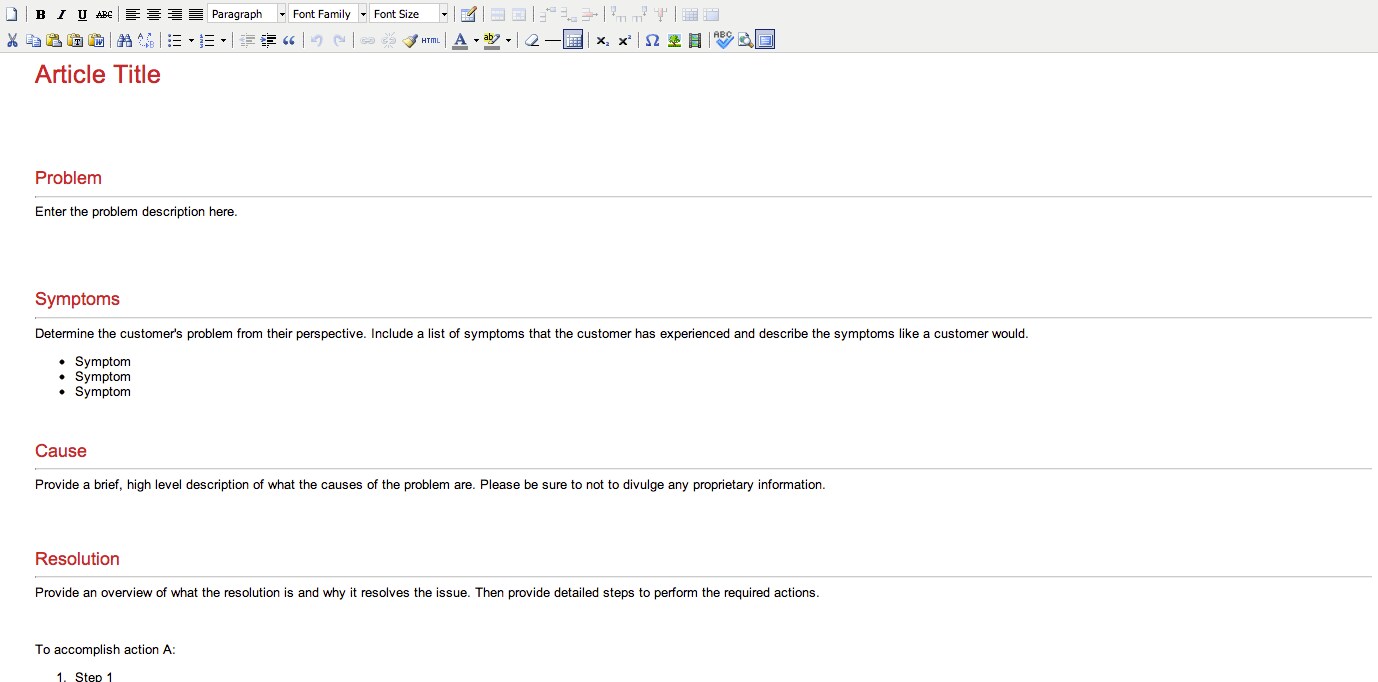Image resolution: width=1378 pixels, height=682 pixels.
Task: Preview the document with the magnifier icon
Action: pos(745,40)
